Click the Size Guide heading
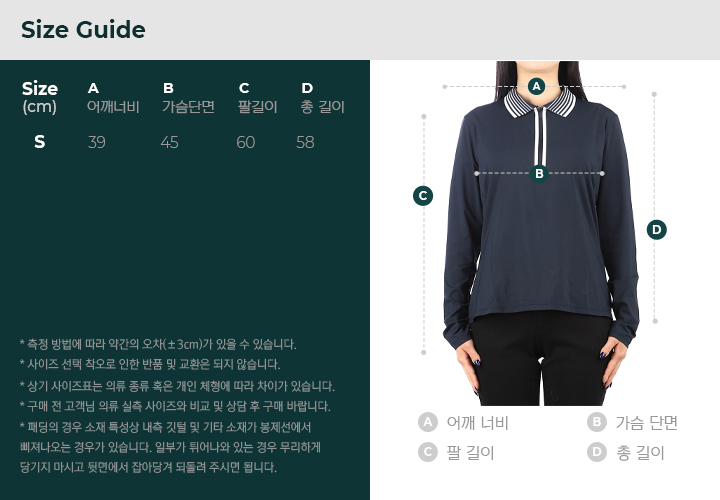The width and height of the screenshot is (720, 500). coord(83,30)
